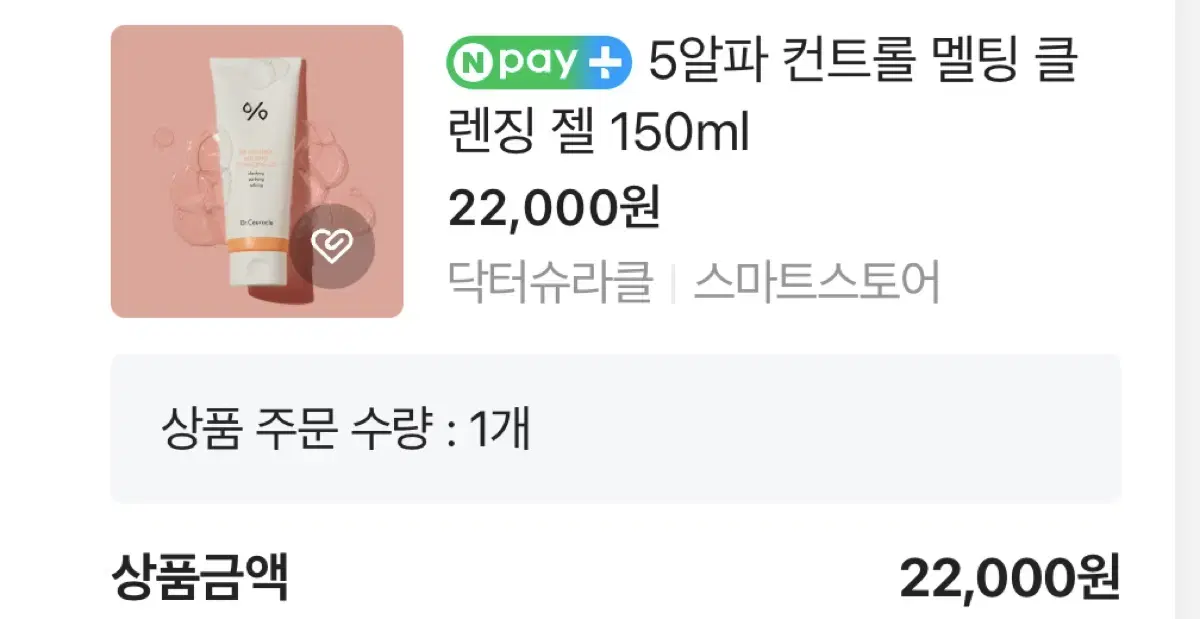Viewport: 1200px width, 619px height.
Task: Click the 스마트스토어 link
Action: [816, 283]
